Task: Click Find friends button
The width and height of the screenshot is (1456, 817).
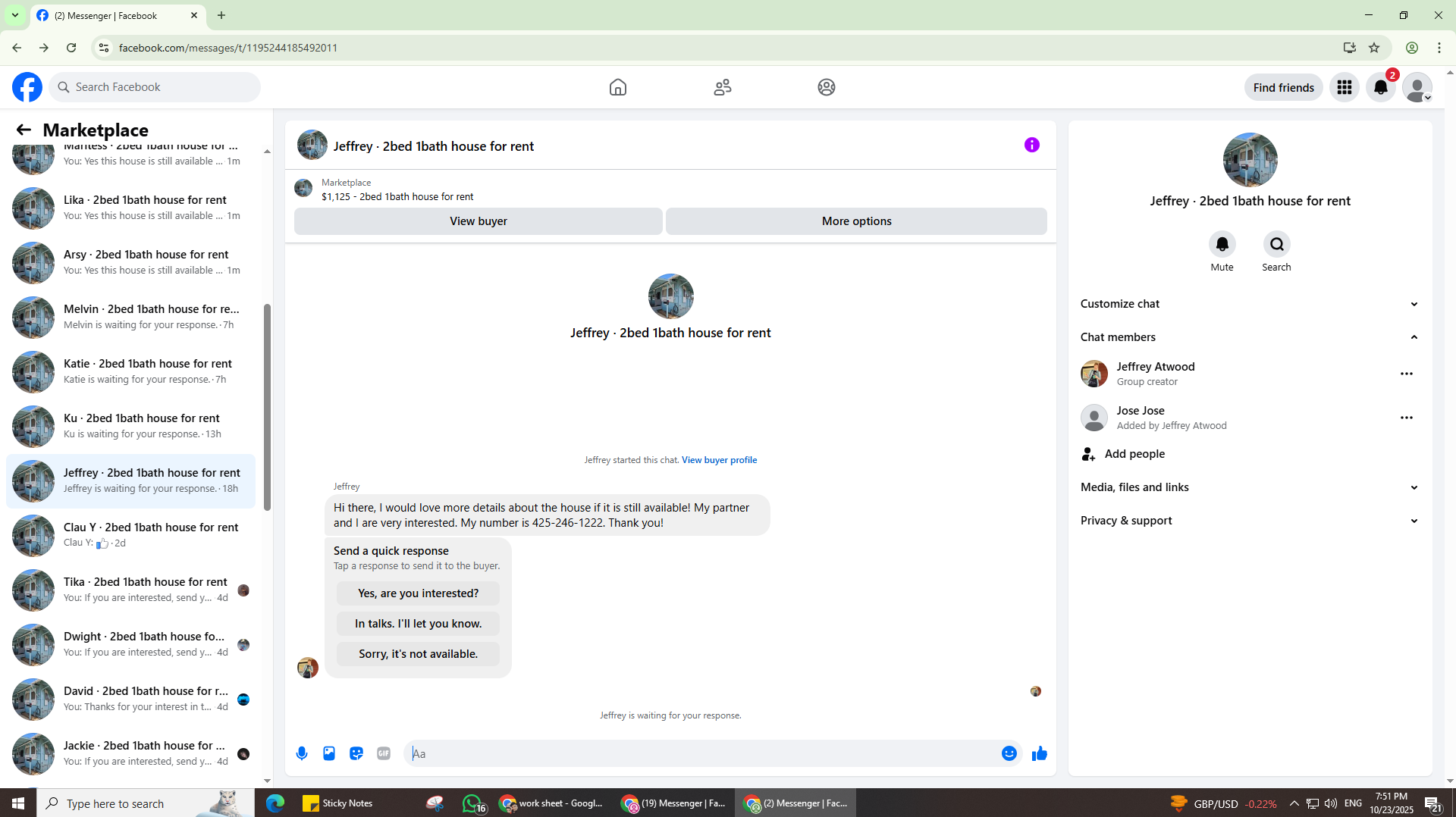Action: pos(1283,87)
